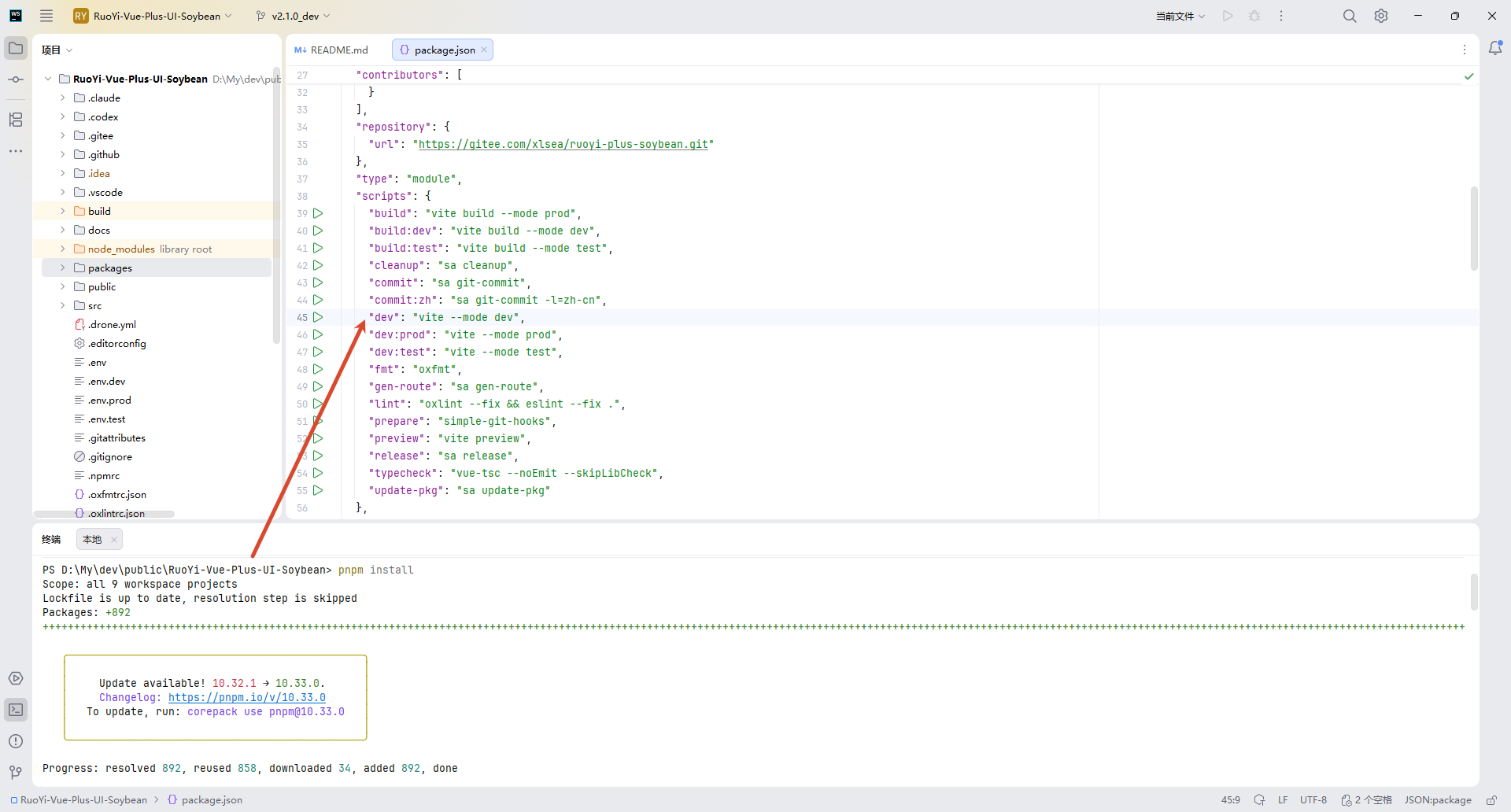
Task: Run the "dev" script via gutter arrow
Action: (x=318, y=317)
